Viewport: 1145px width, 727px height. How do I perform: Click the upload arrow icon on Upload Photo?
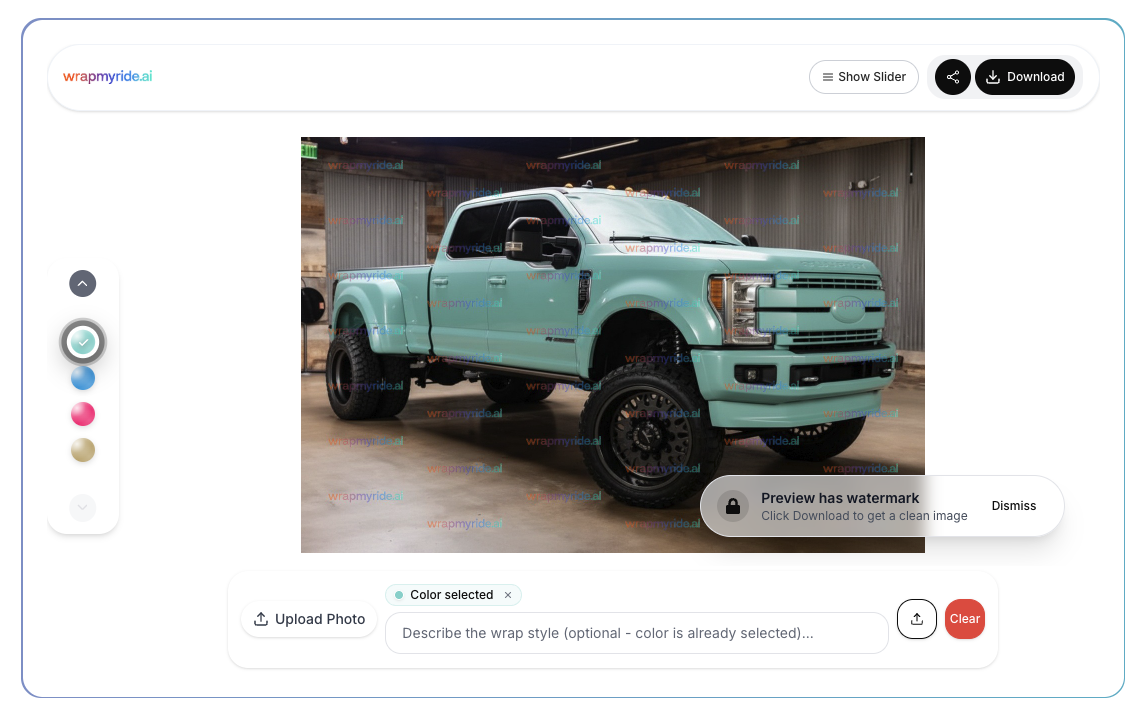click(x=261, y=619)
